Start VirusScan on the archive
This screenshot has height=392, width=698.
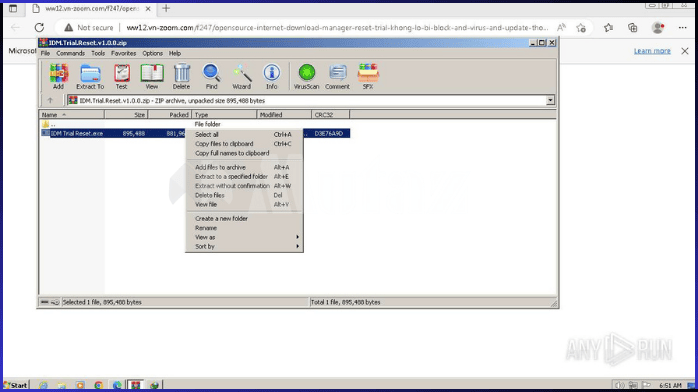click(x=306, y=77)
